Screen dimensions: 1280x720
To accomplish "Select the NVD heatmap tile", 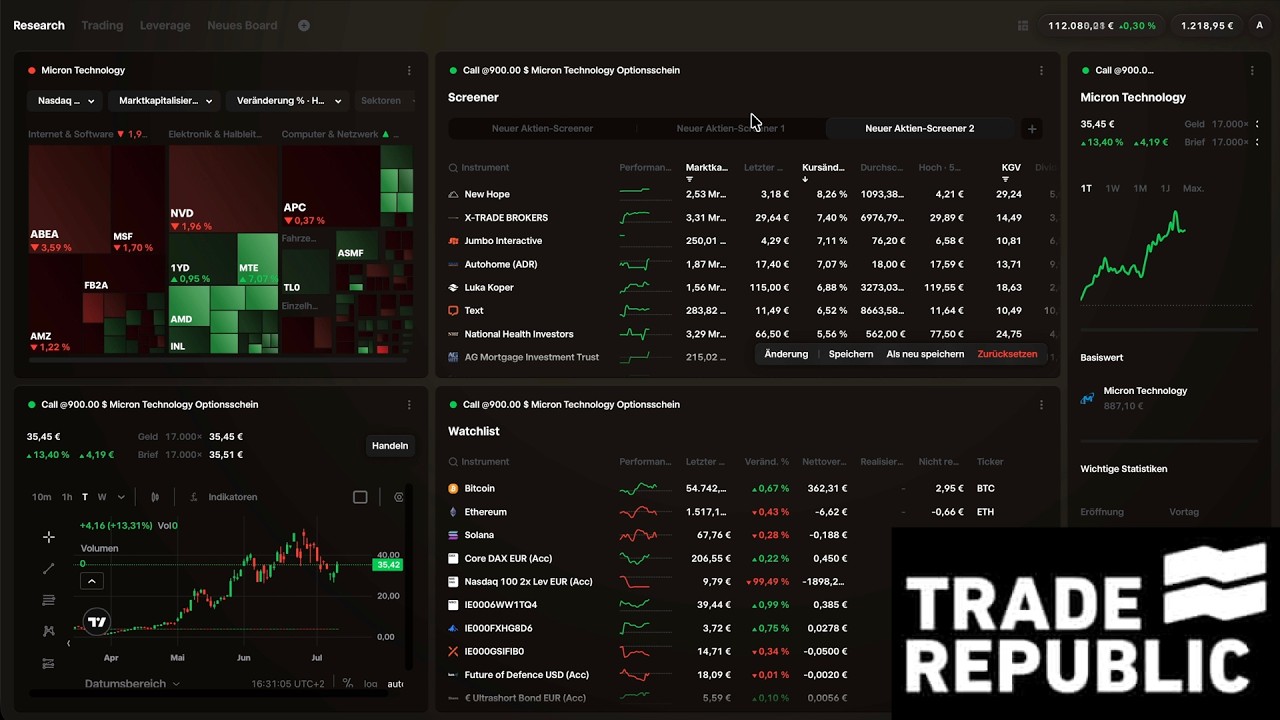I will (x=224, y=190).
